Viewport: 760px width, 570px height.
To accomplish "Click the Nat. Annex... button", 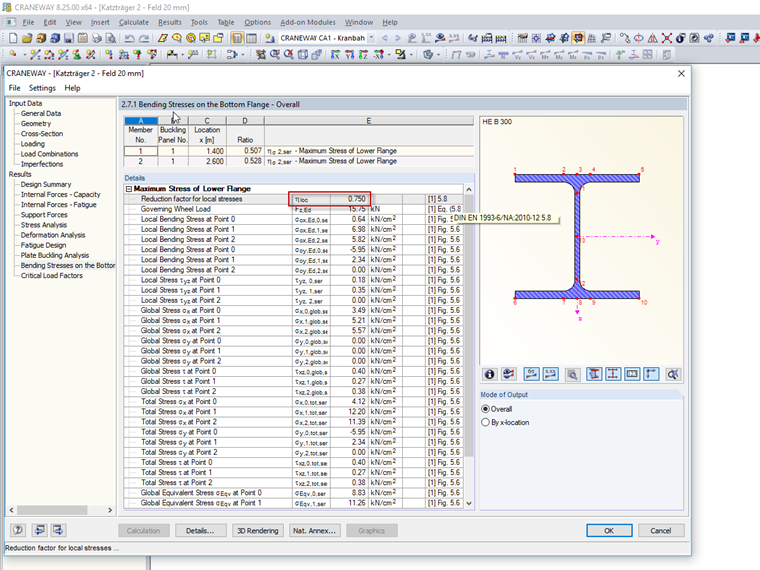I will click(x=315, y=531).
